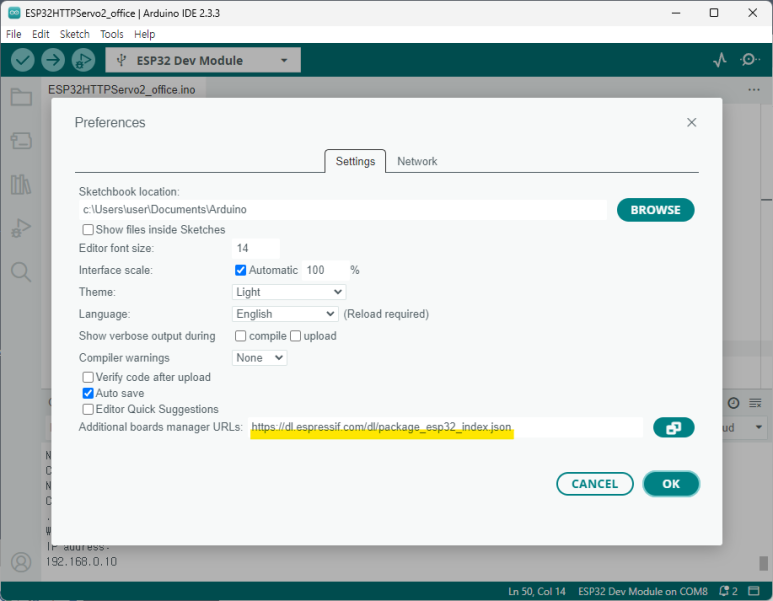Open the Sketchbook folder sidebar icon

[x=21, y=97]
